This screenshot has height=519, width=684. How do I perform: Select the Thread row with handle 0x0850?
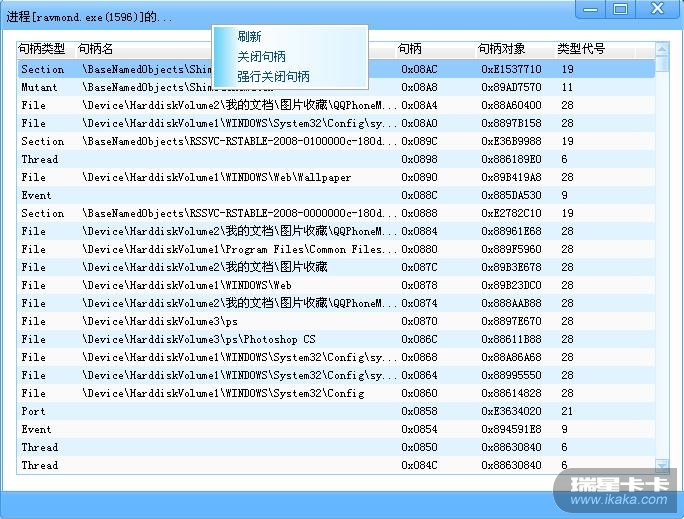336,447
